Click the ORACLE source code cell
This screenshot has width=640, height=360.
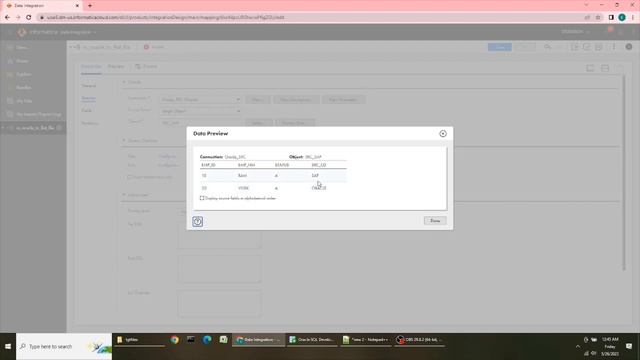point(319,188)
